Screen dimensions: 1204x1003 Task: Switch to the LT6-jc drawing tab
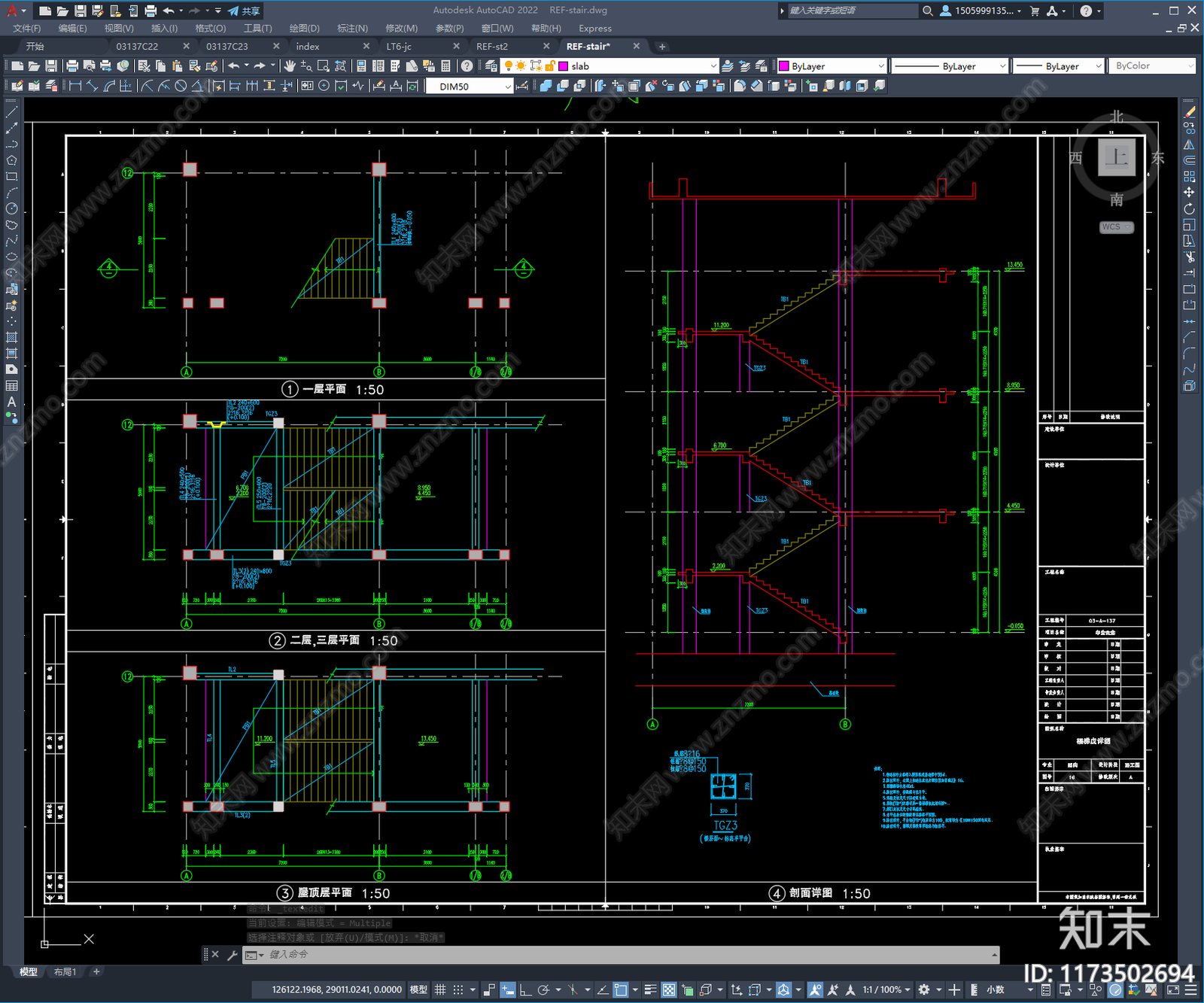[x=399, y=47]
